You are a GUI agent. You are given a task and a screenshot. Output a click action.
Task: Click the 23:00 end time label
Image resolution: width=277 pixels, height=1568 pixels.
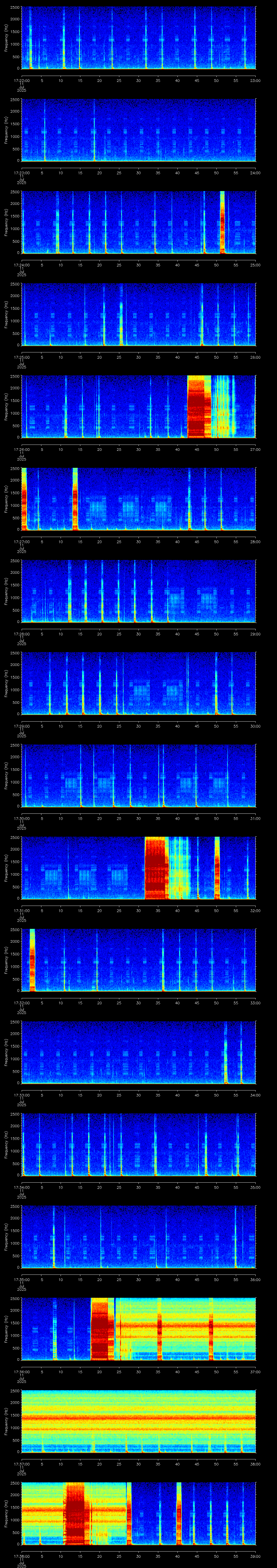pyautogui.click(x=255, y=80)
